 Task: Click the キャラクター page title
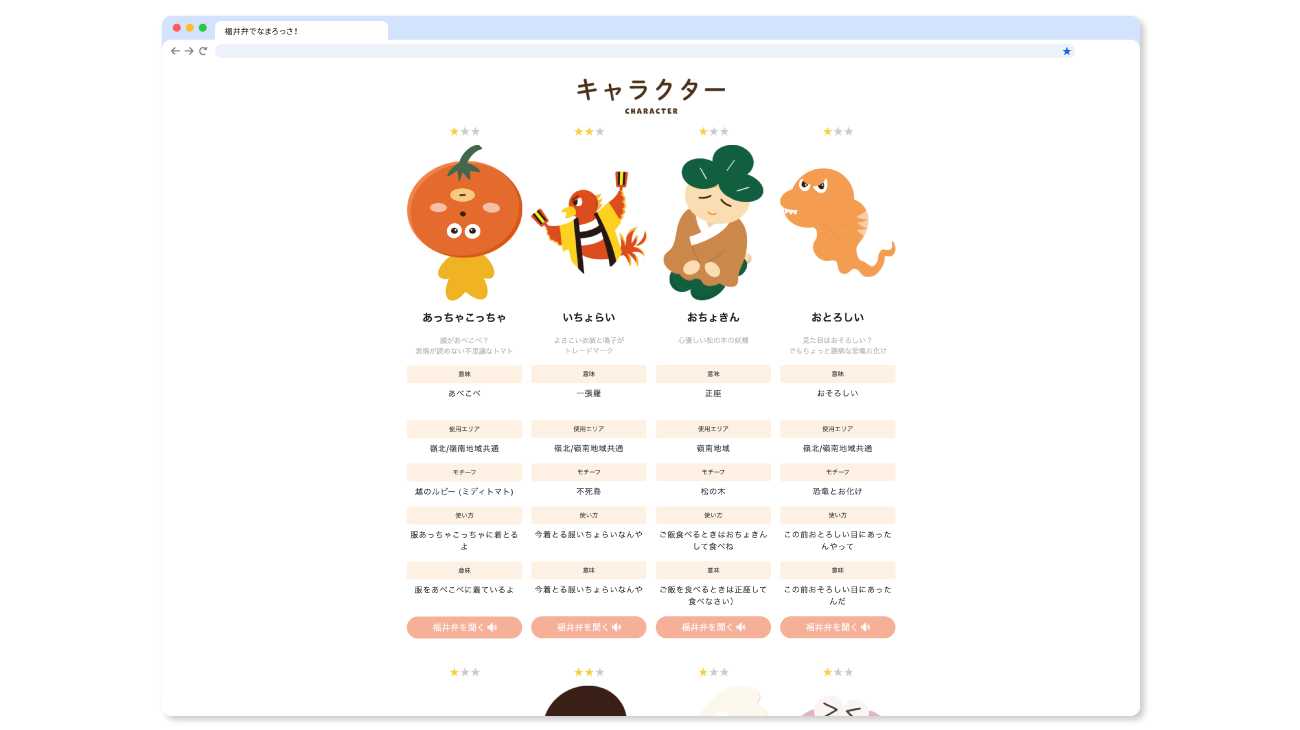coord(651,90)
